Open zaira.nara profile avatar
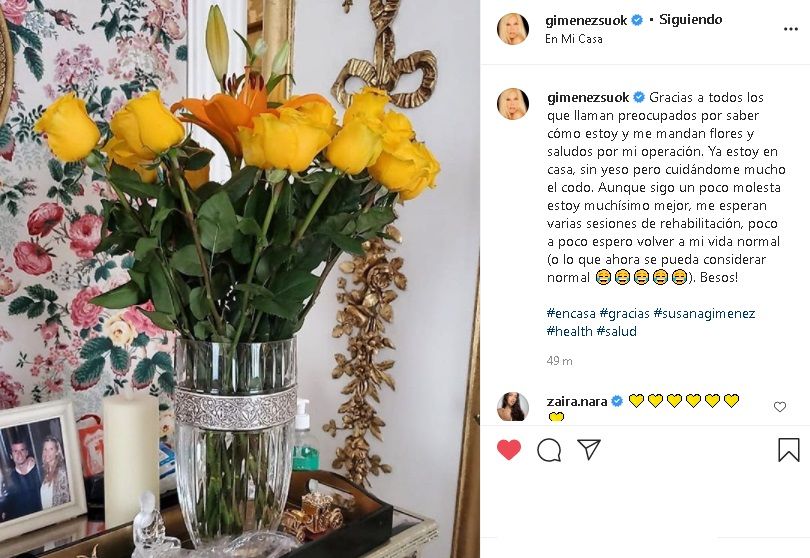 [x=512, y=407]
